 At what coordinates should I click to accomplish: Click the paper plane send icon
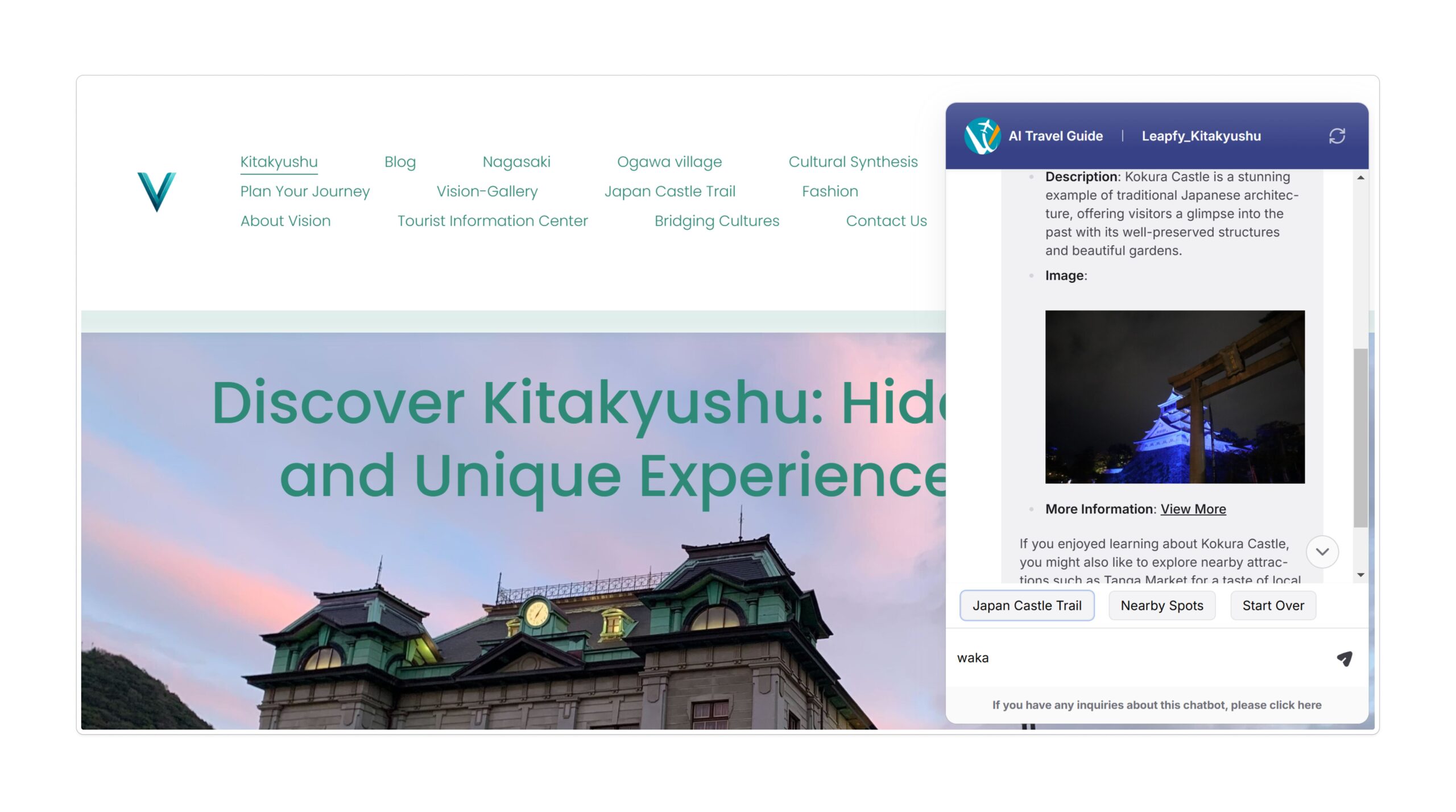point(1344,658)
